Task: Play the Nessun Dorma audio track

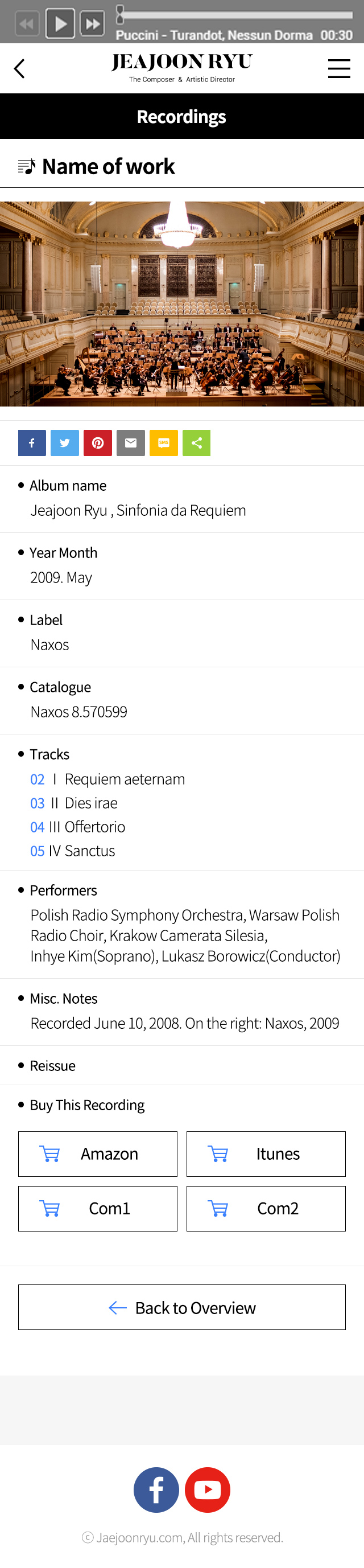Action: coord(60,24)
